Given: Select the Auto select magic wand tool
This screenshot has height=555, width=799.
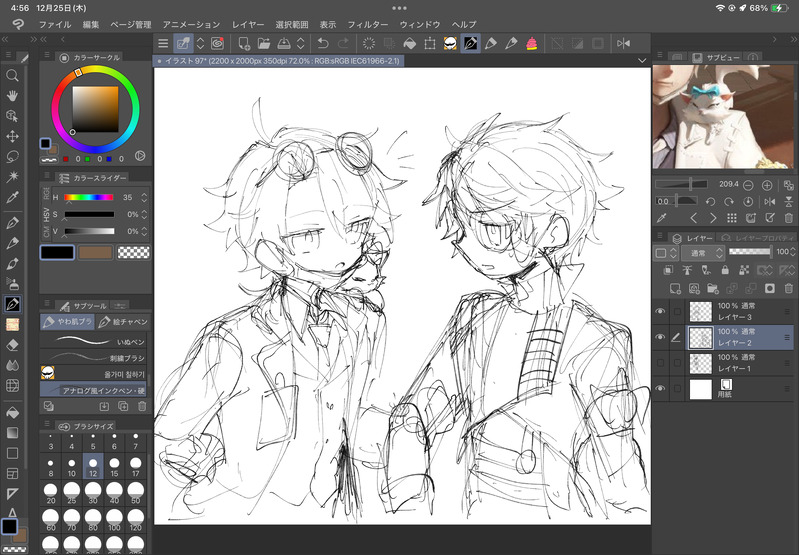Looking at the screenshot, I should click(12, 177).
